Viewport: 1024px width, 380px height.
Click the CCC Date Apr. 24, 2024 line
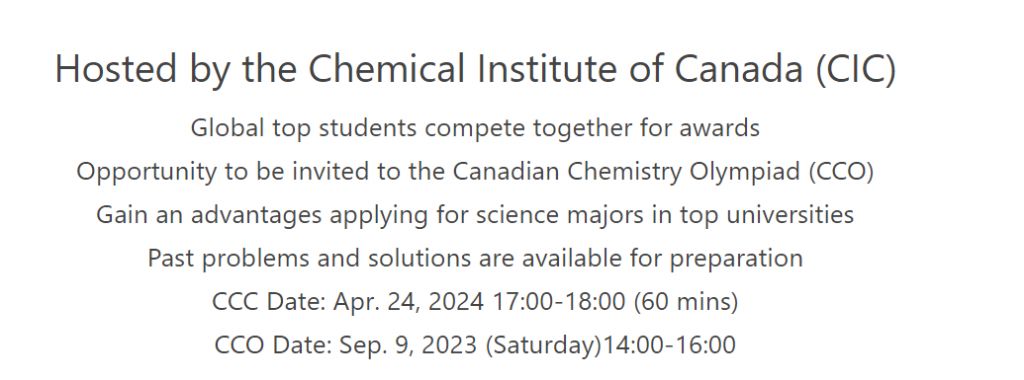pos(475,302)
